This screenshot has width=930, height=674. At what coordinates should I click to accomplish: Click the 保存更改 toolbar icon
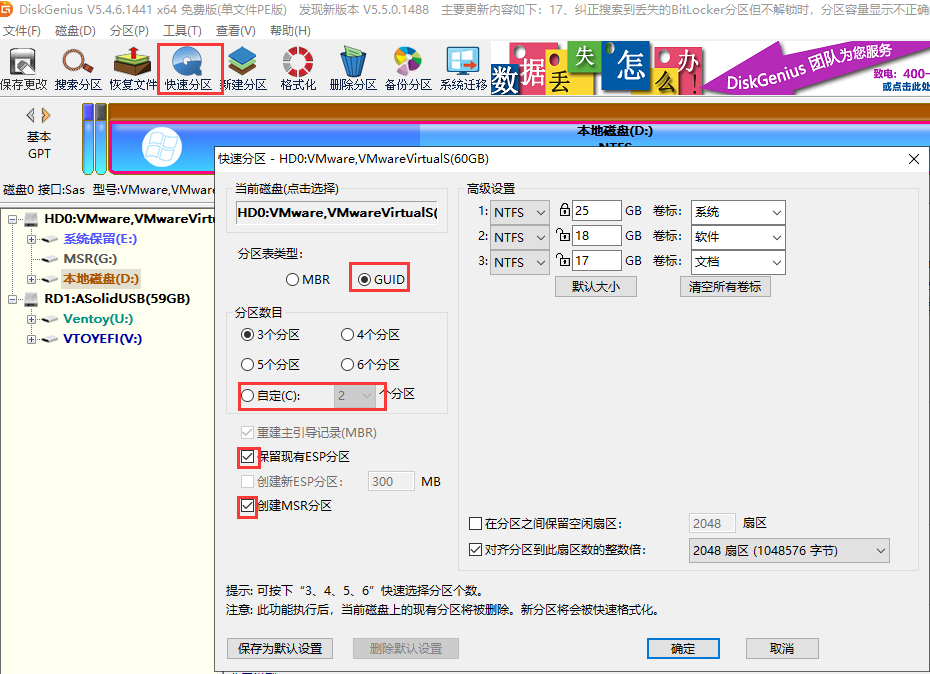[x=23, y=69]
